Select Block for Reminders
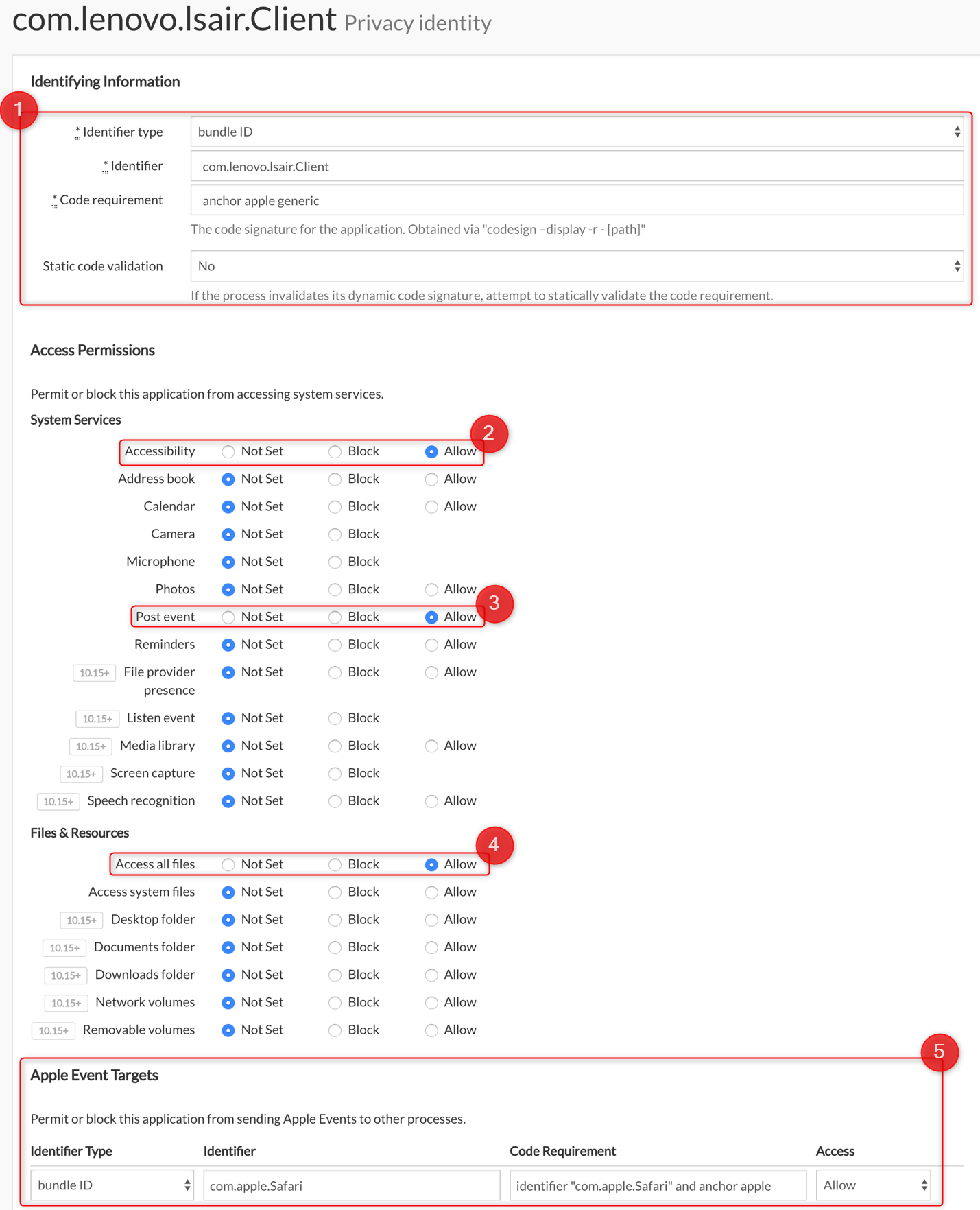Viewport: 980px width, 1210px height. point(335,645)
